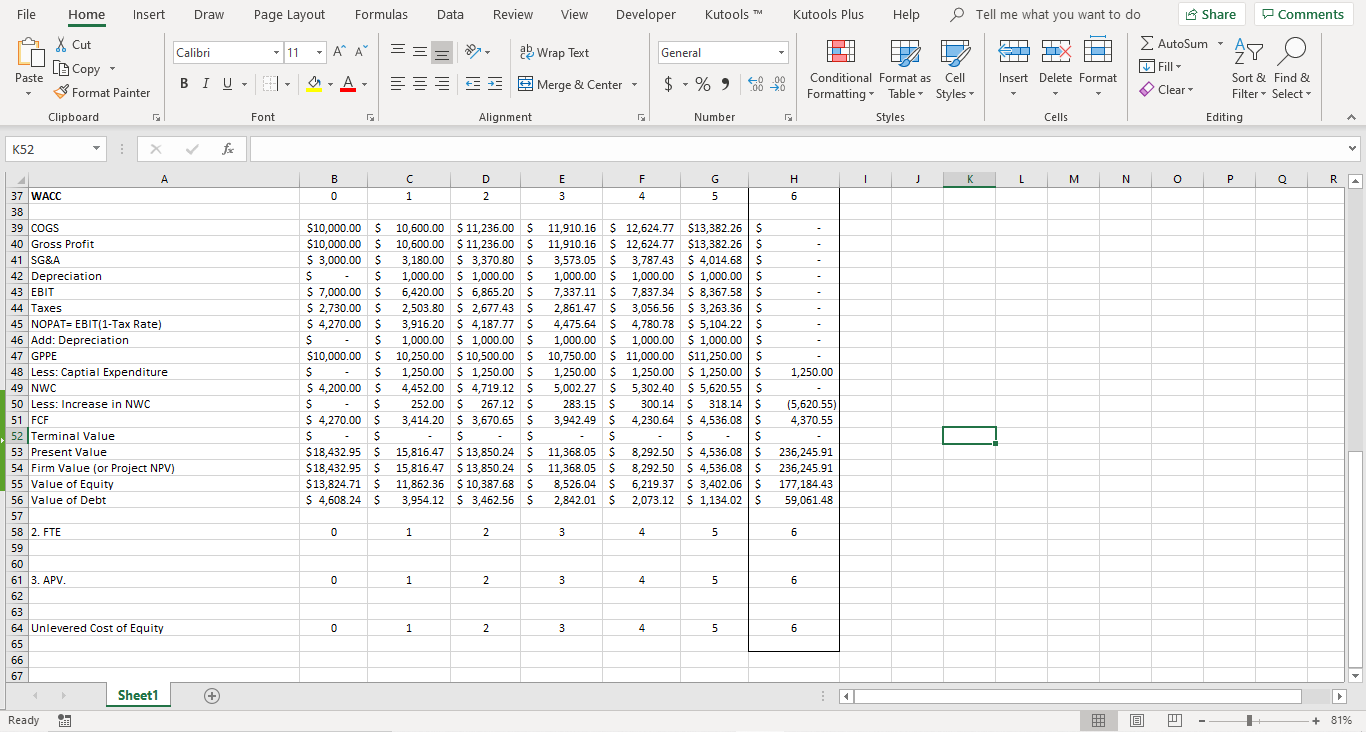
Task: Open the Comments pane button
Action: coord(1302,15)
